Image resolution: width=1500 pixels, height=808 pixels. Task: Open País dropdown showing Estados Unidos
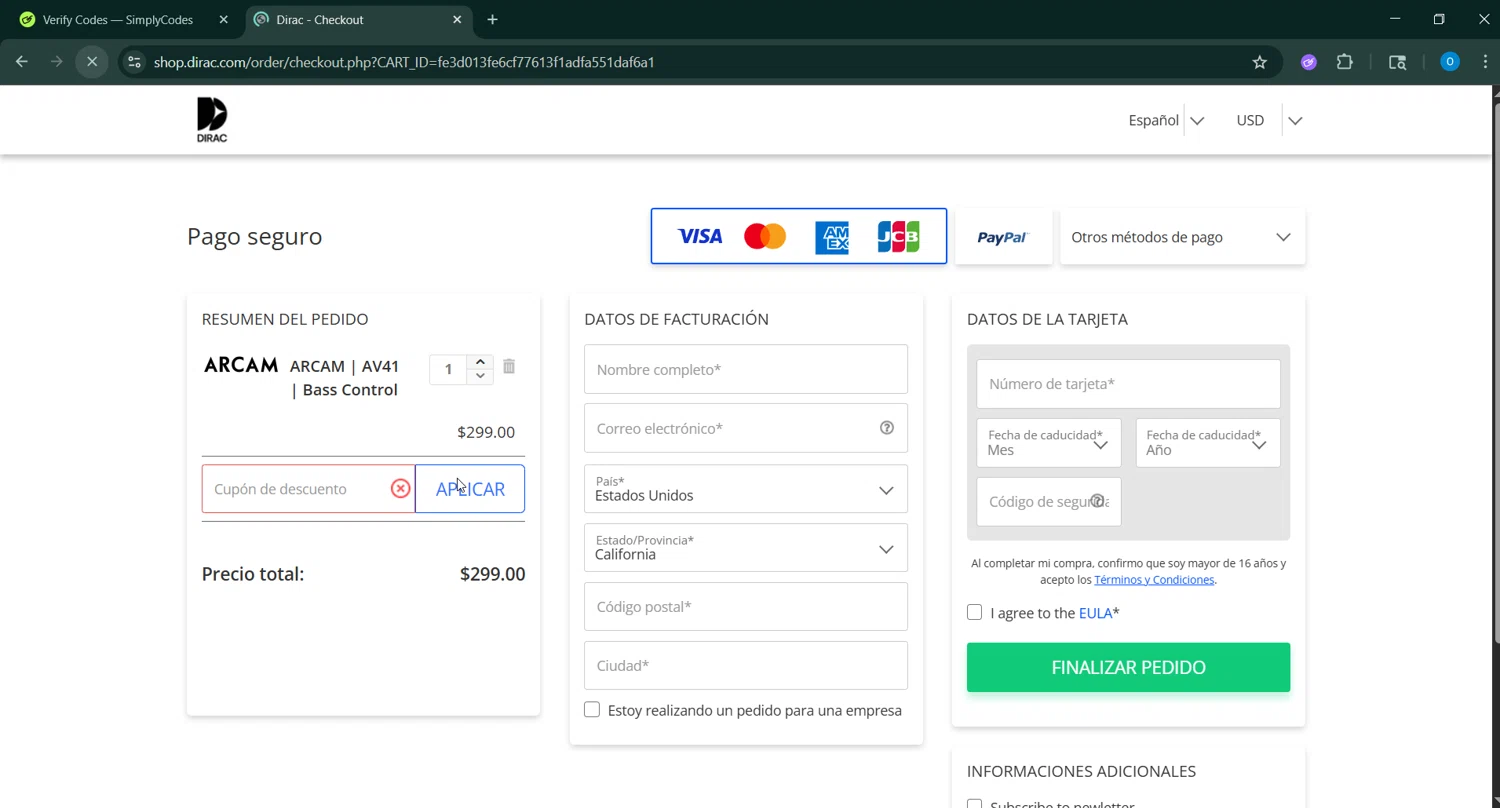point(746,489)
